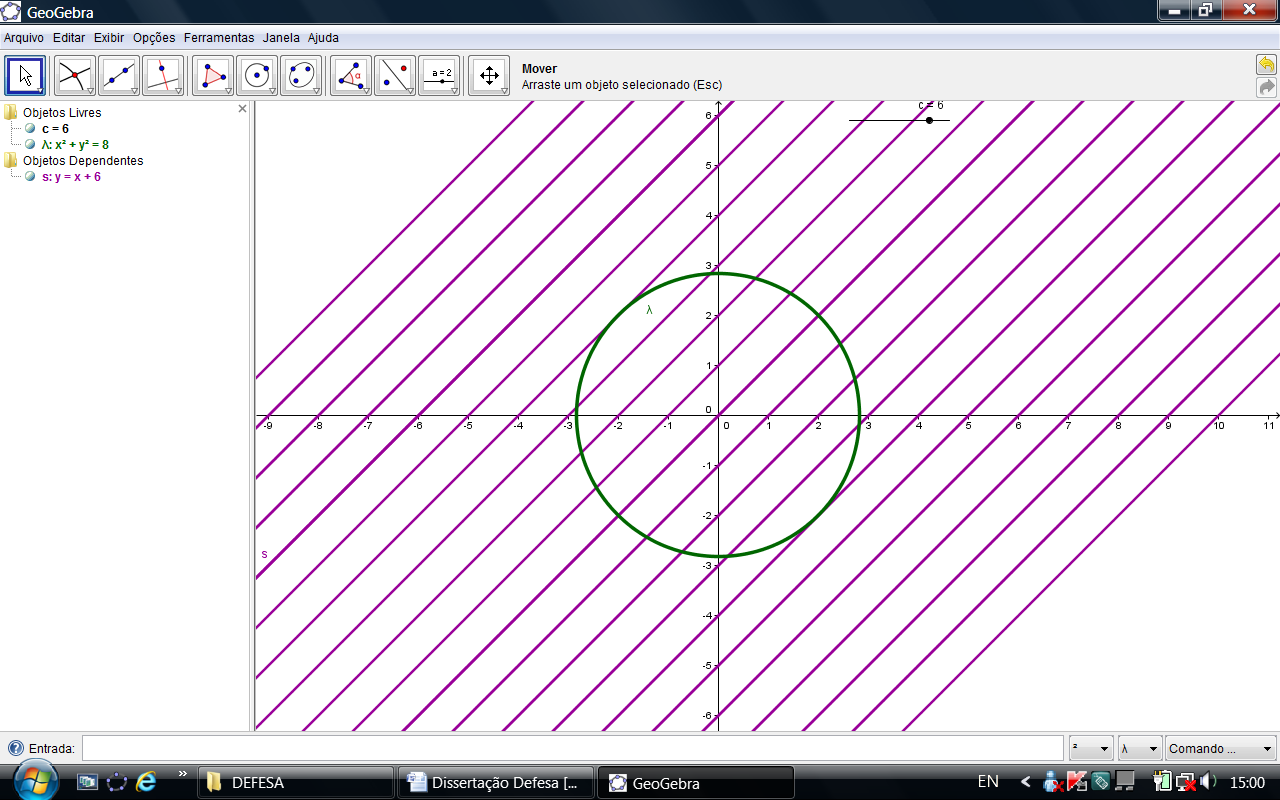
Task: Open the Arquivo menu
Action: 24,38
